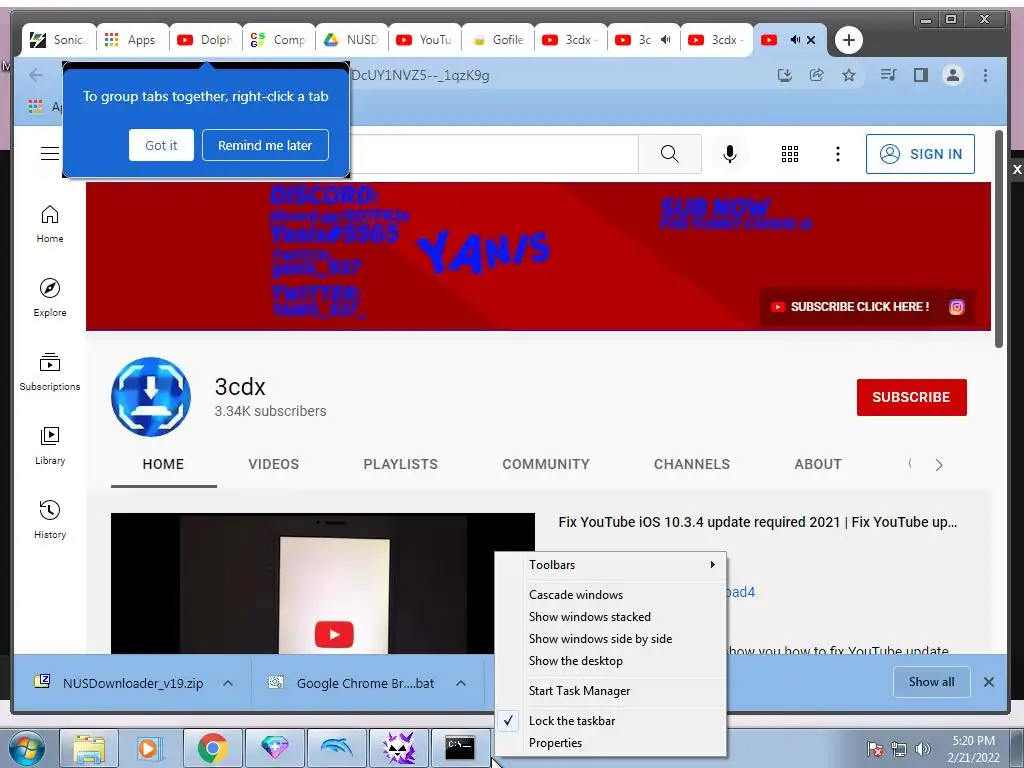Open a new Chrome tab
This screenshot has height=768, width=1024.
[x=848, y=40]
